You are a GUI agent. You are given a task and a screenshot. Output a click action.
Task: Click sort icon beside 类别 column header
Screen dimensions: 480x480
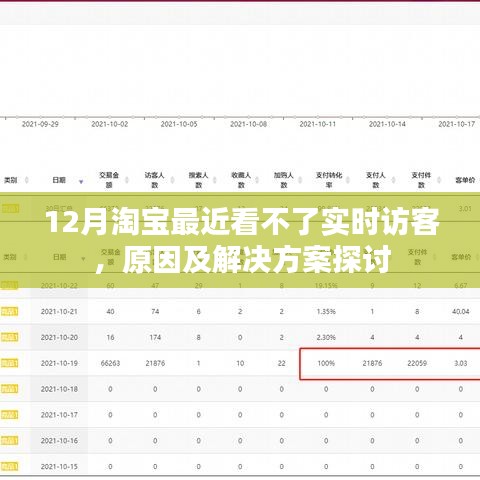click(x=26, y=180)
